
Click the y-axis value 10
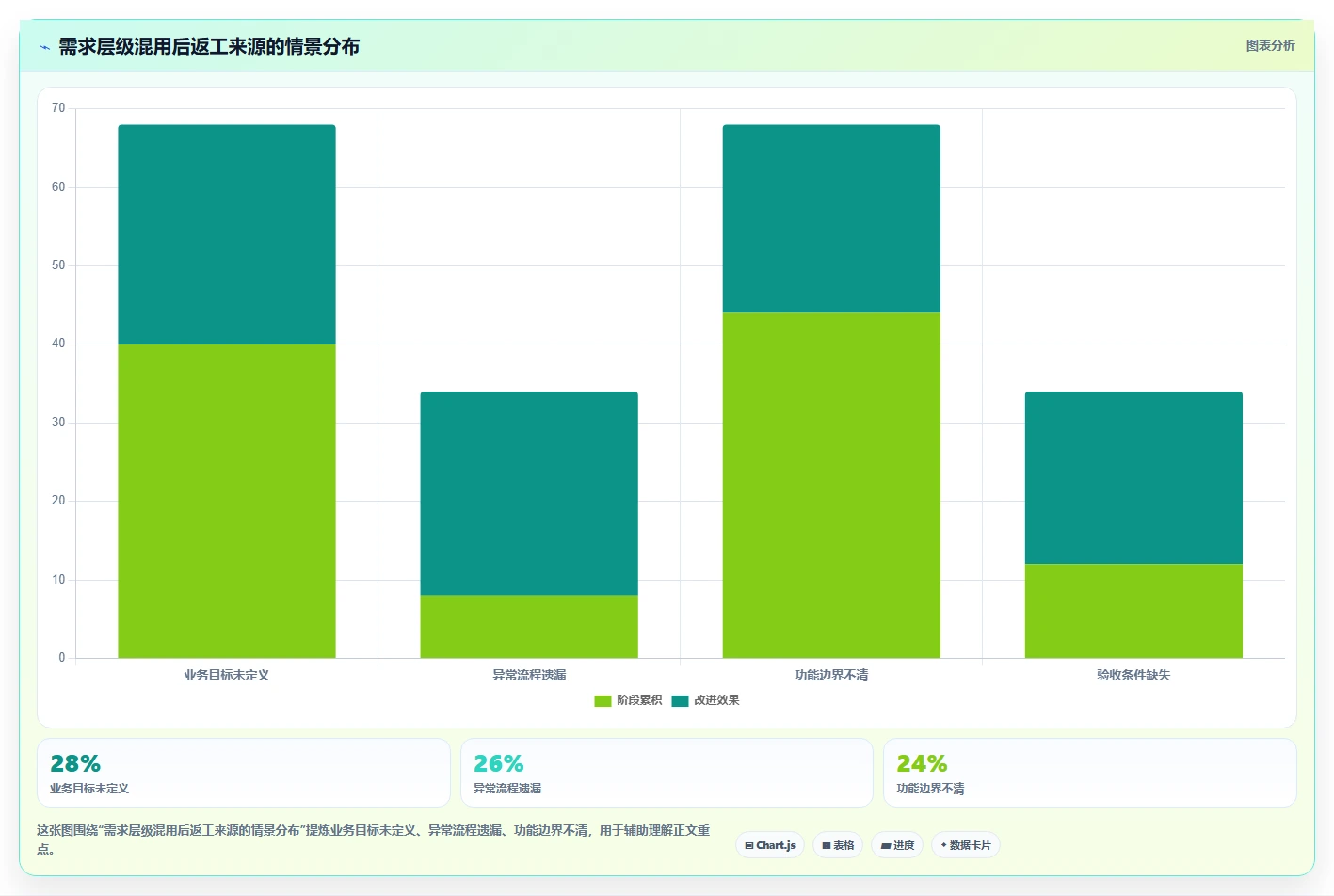(x=58, y=580)
